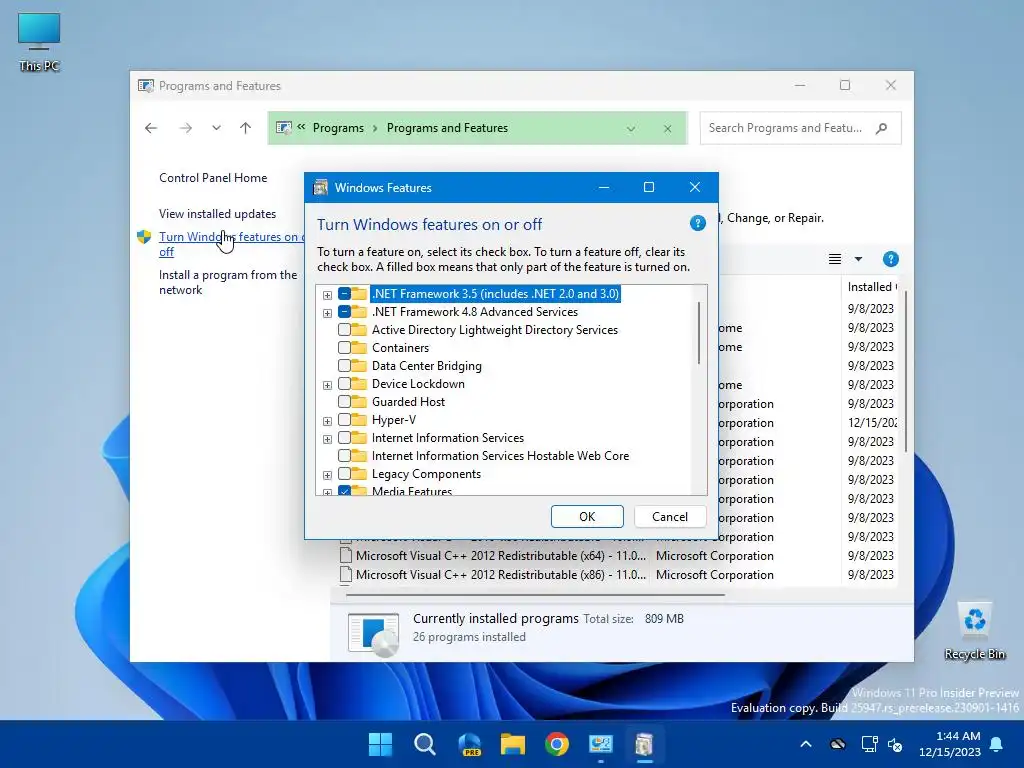Viewport: 1024px width, 768px height.
Task: Open taskbar Search
Action: [x=424, y=744]
